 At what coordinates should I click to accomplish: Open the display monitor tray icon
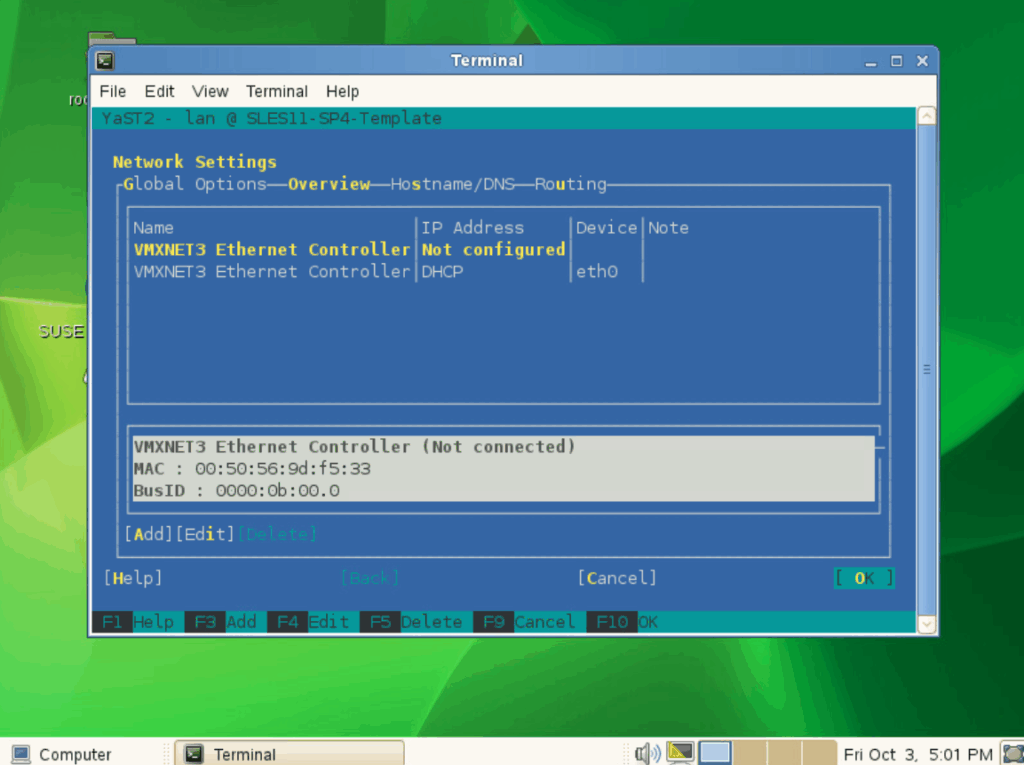click(681, 752)
